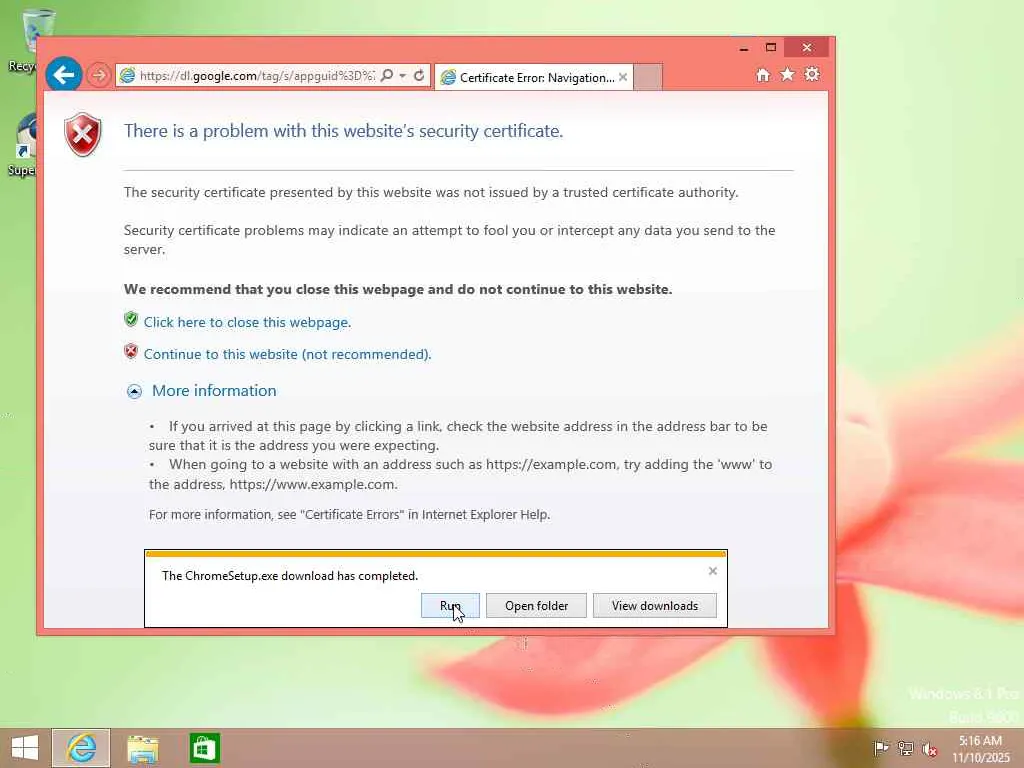The image size is (1024, 768).
Task: Click the link to close this webpage
Action: coord(248,322)
